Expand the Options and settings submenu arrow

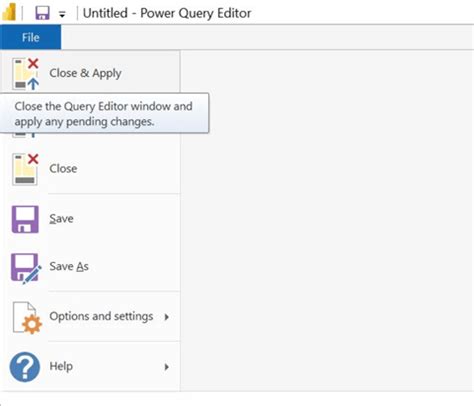tap(167, 317)
